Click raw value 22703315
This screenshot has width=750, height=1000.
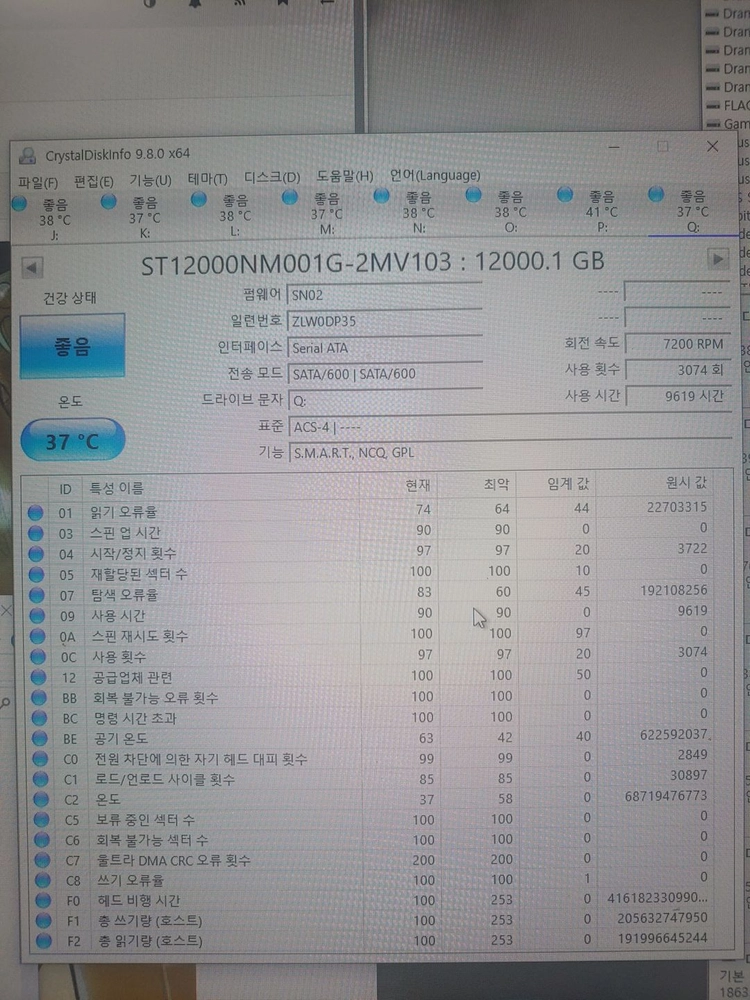pos(677,507)
